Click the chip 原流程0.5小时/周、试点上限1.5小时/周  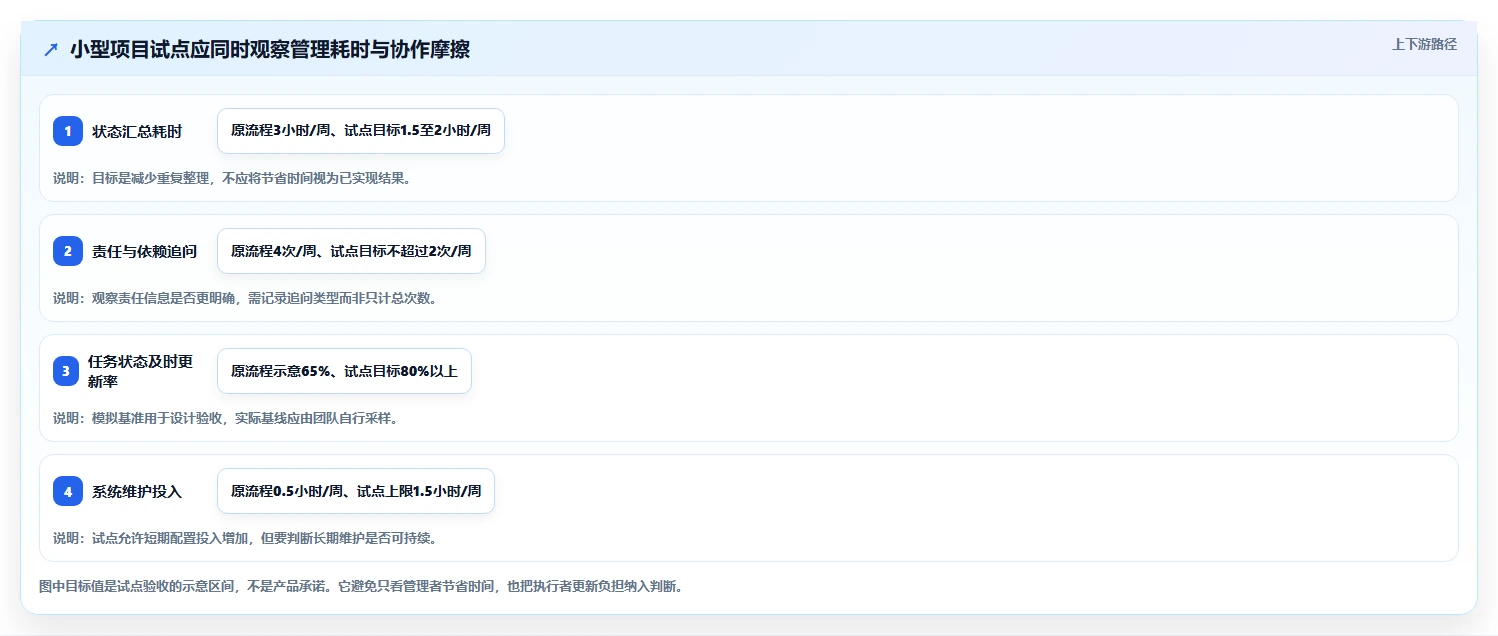click(x=356, y=491)
